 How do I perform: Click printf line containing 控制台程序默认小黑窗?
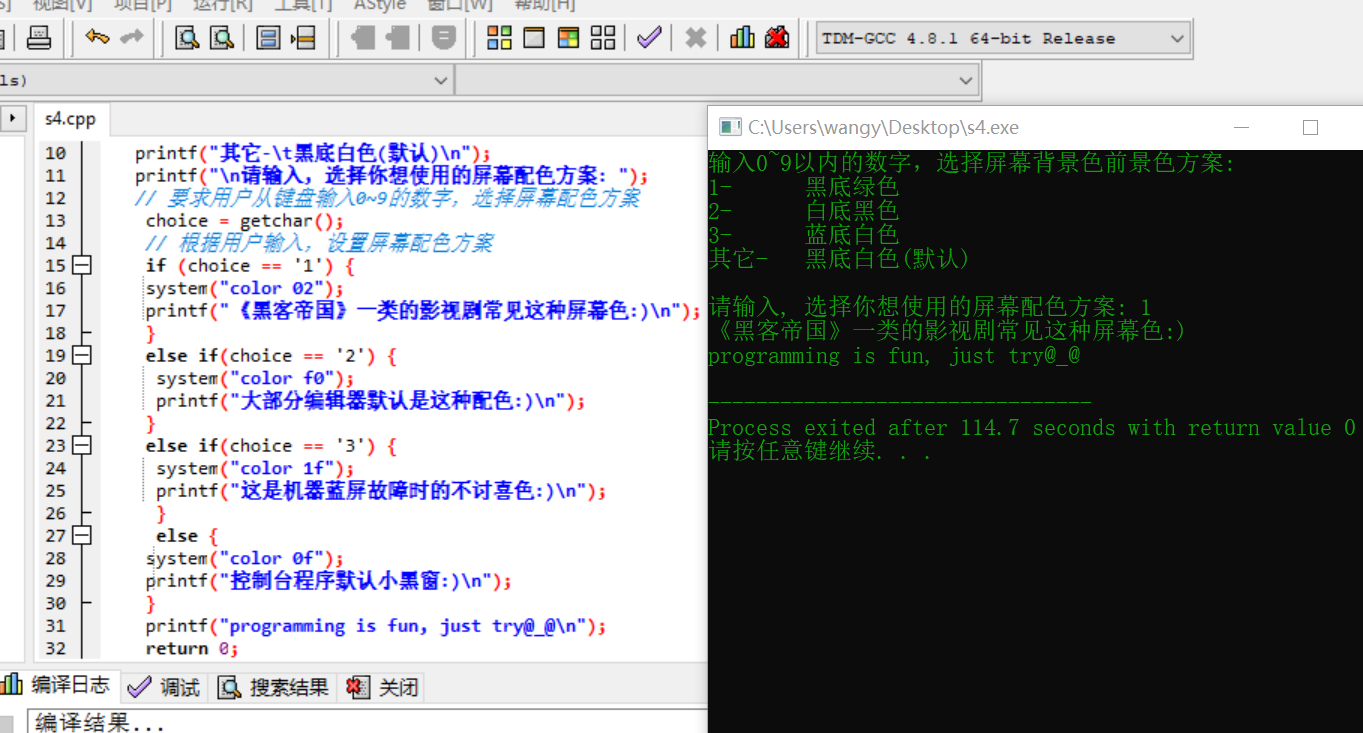tap(328, 581)
